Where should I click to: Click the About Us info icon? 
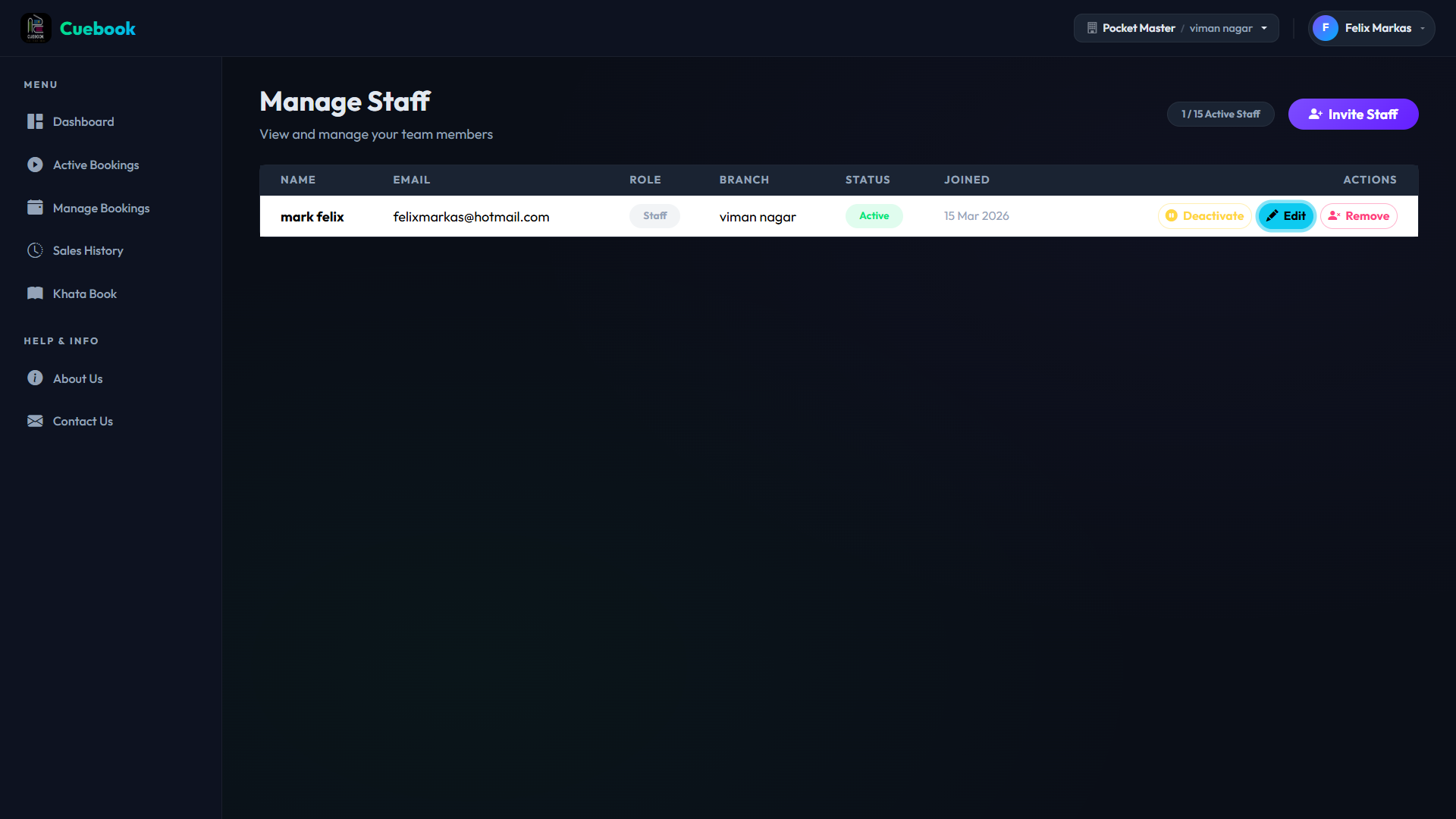pos(35,378)
